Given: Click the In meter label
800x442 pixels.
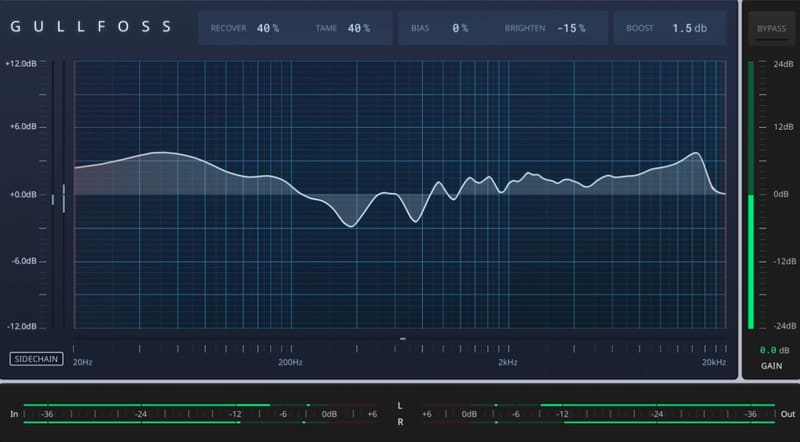Looking at the screenshot, I should (x=14, y=414).
